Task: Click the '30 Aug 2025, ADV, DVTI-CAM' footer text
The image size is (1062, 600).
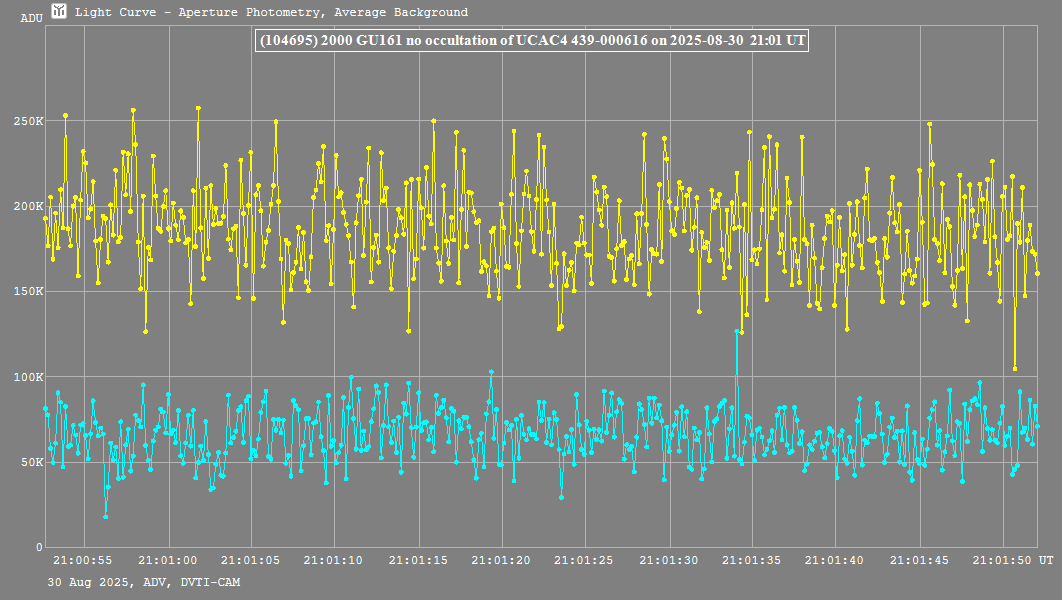Action: (143, 582)
